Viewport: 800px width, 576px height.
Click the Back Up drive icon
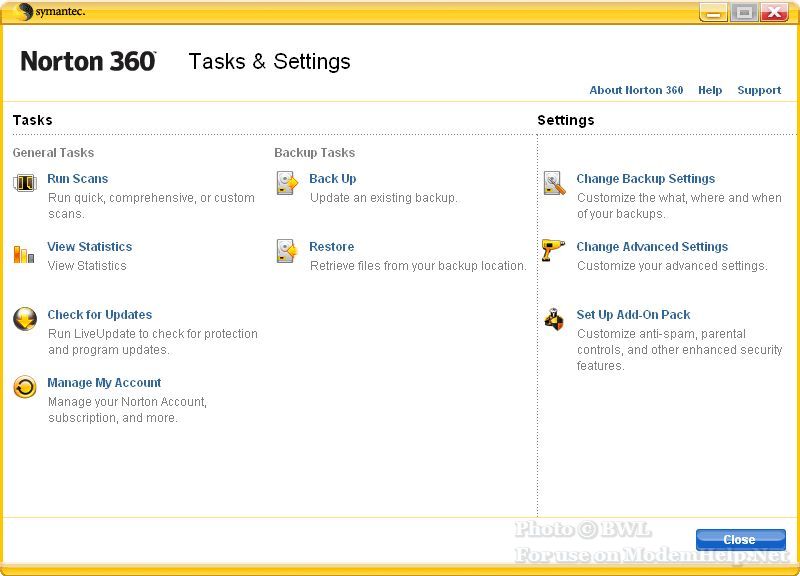click(x=287, y=183)
